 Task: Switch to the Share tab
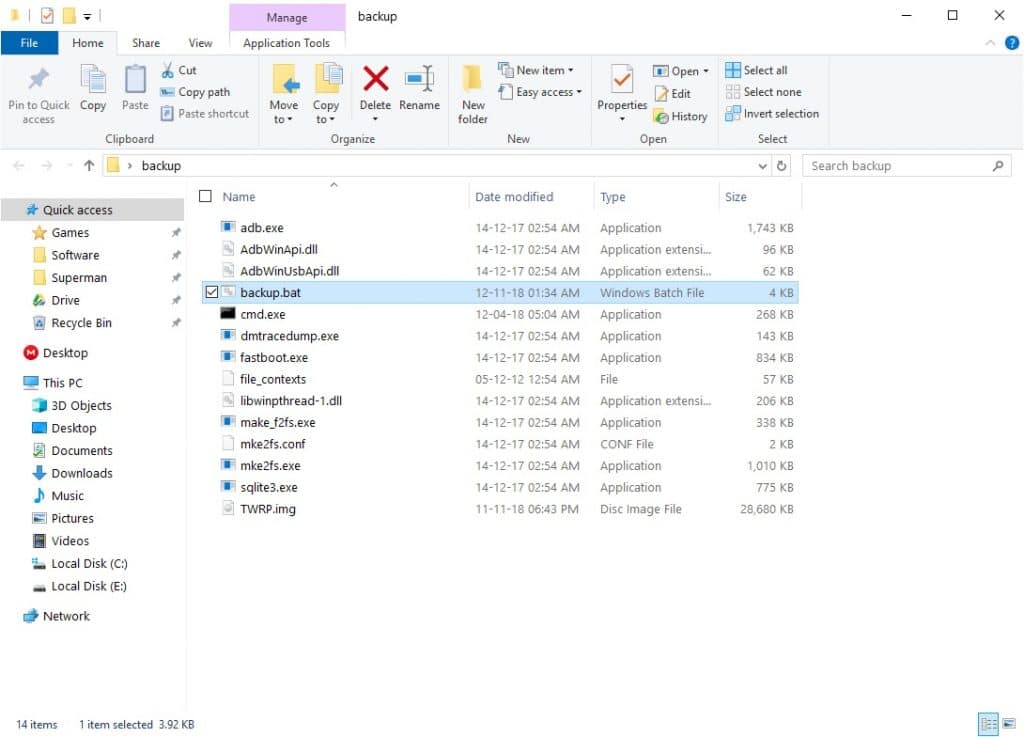[x=146, y=43]
